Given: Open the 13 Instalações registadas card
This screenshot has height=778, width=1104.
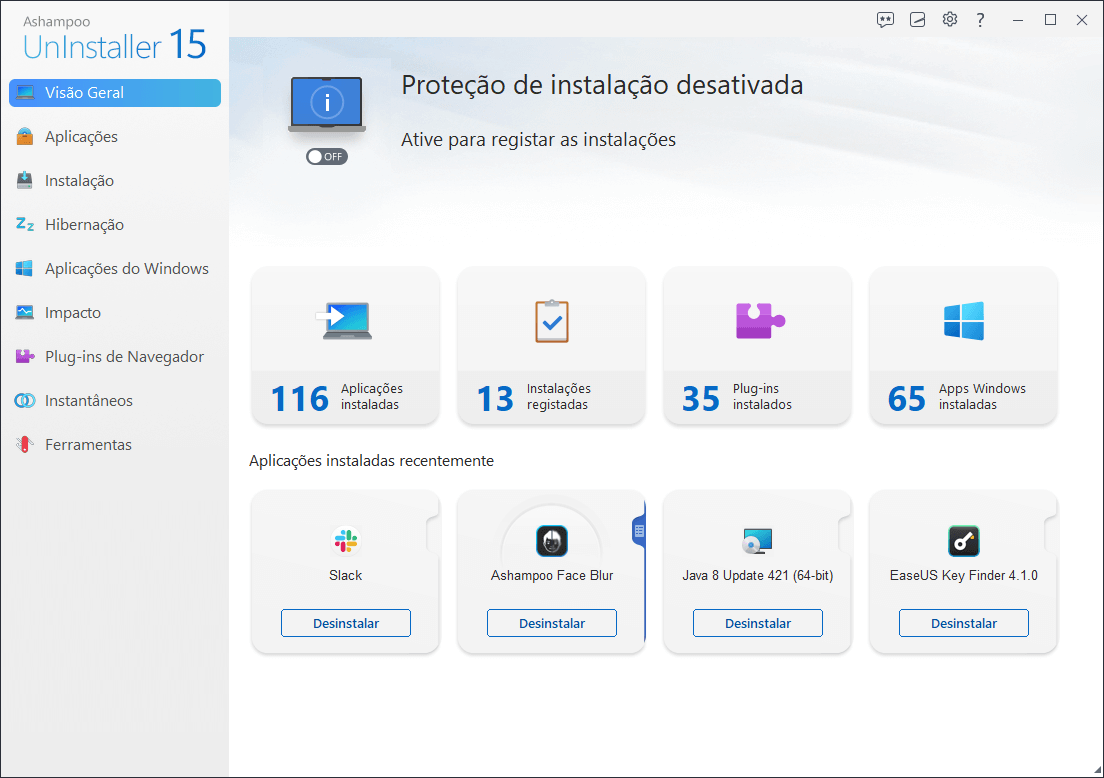Looking at the screenshot, I should pos(552,346).
